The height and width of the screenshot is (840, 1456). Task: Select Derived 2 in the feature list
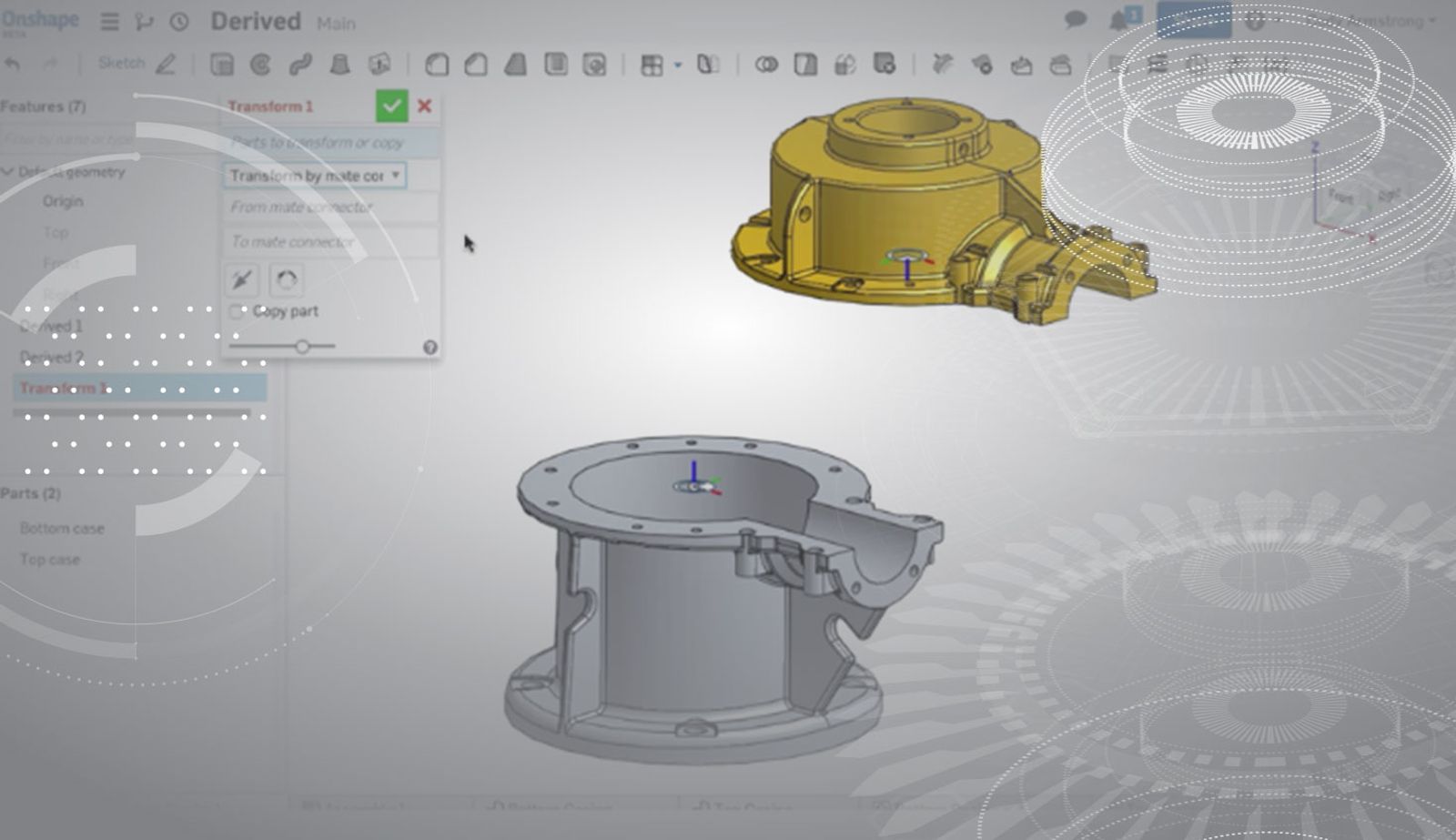pyautogui.click(x=52, y=357)
